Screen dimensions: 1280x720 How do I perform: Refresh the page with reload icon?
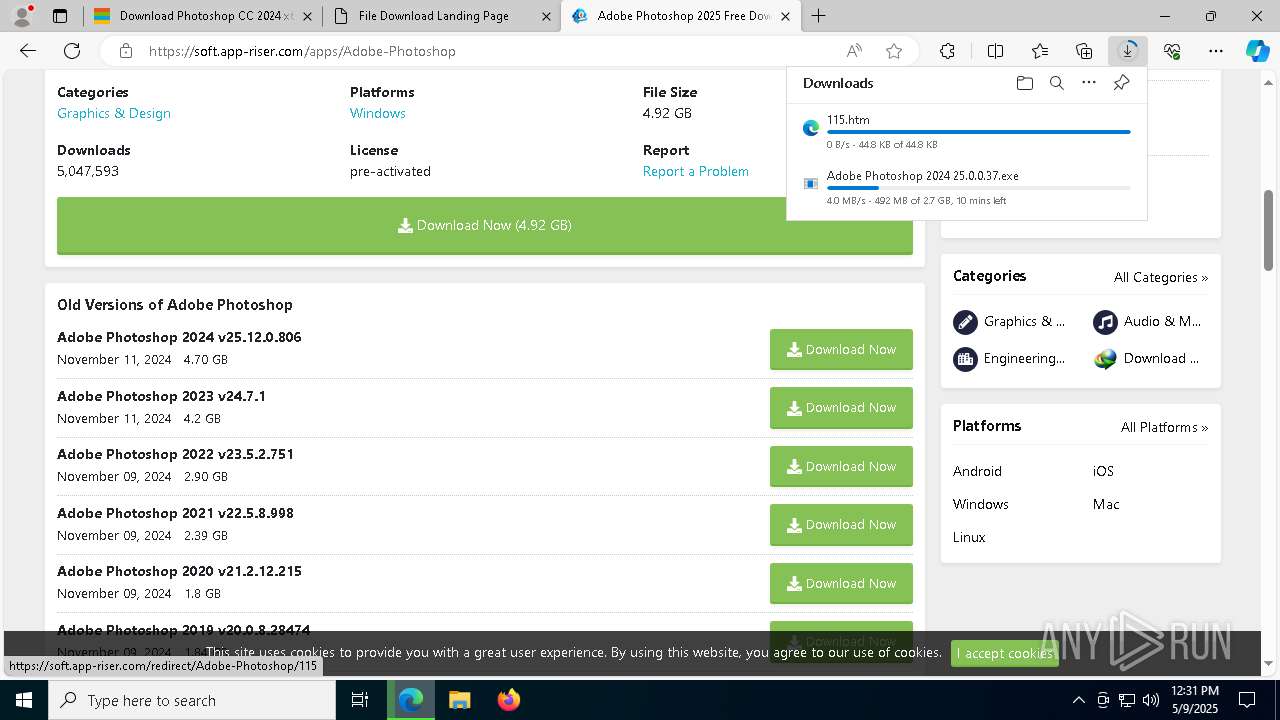[72, 51]
